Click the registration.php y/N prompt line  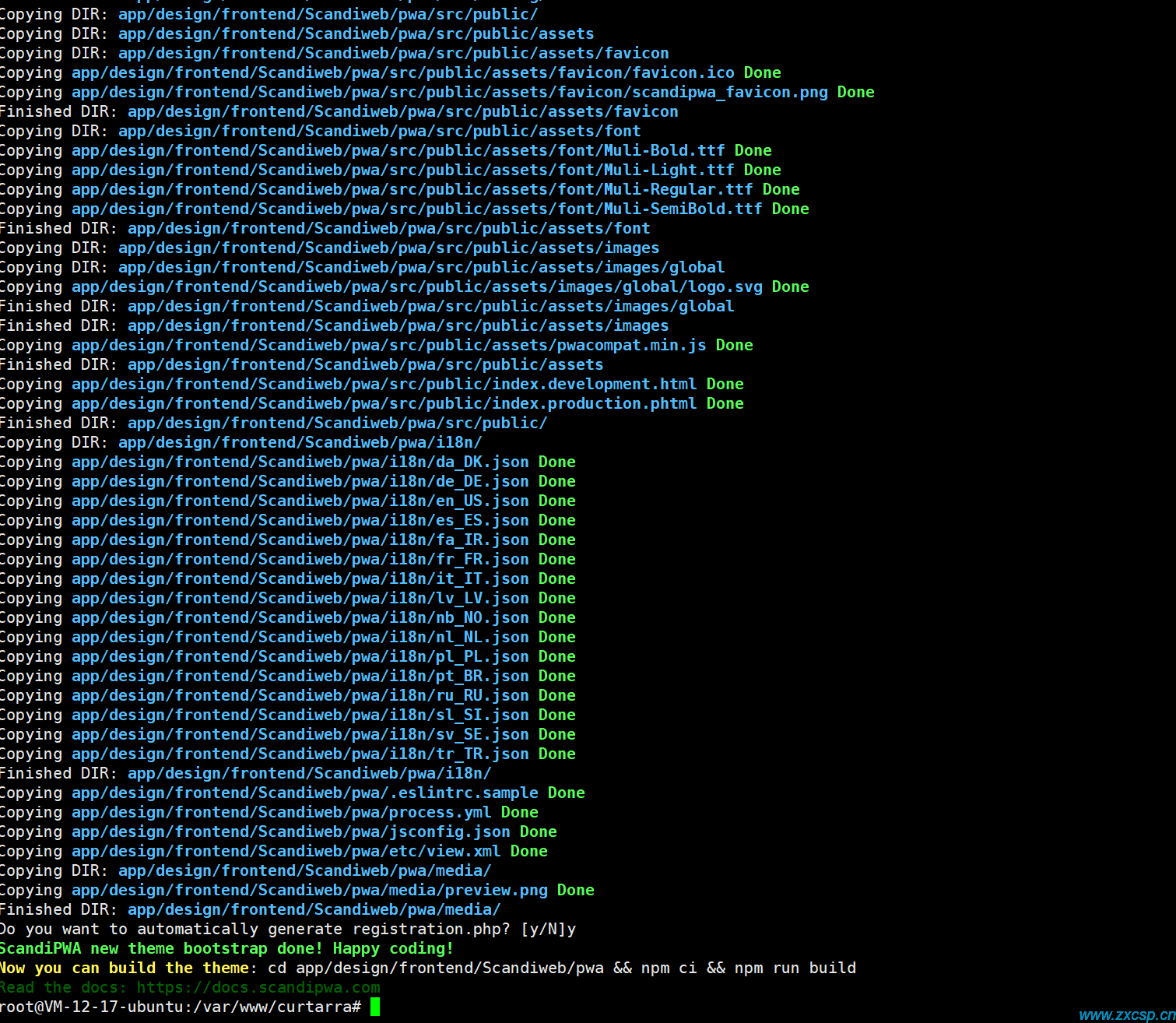[288, 929]
